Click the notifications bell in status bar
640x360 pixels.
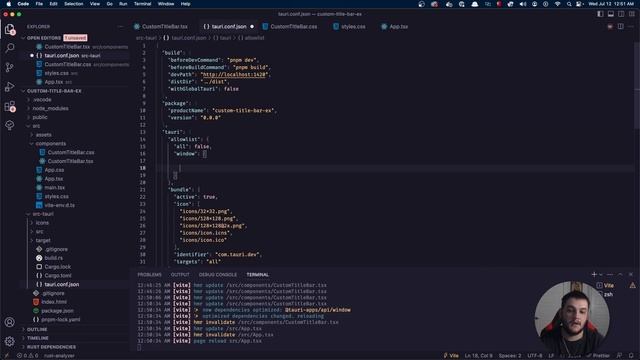coord(631,356)
